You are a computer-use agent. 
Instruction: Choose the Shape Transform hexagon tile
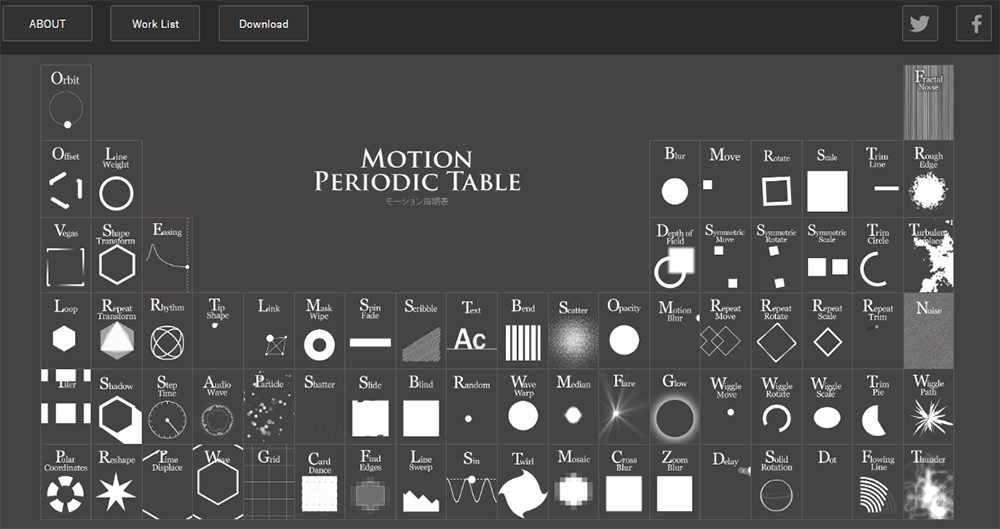click(x=116, y=256)
